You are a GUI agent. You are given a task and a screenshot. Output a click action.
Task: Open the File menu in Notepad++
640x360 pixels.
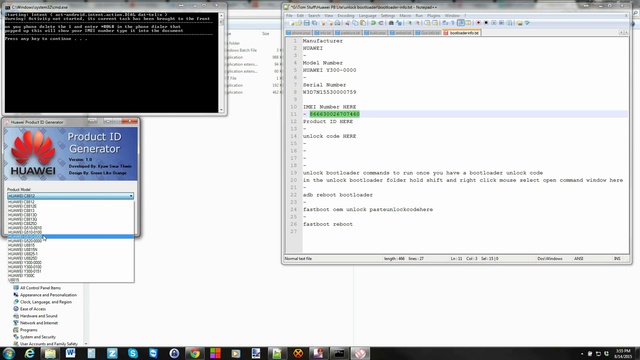(x=289, y=16)
